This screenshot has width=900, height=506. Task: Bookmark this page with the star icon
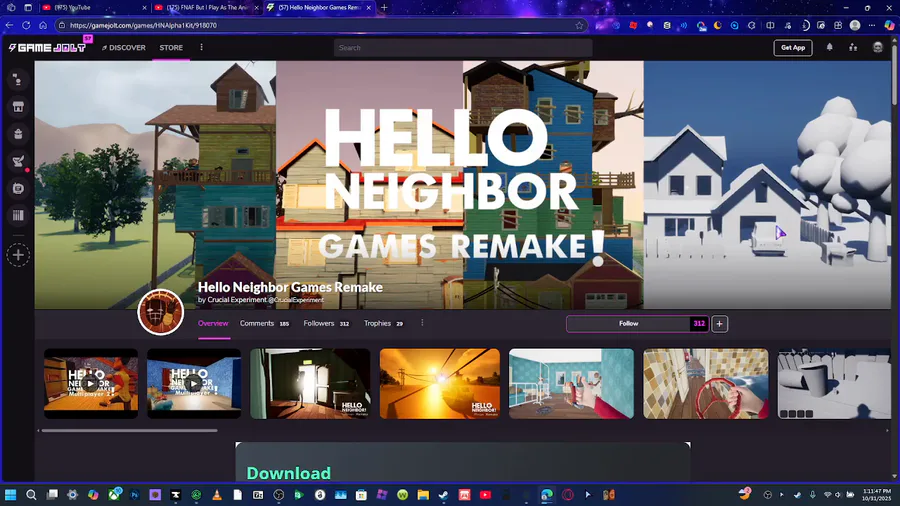pos(579,25)
